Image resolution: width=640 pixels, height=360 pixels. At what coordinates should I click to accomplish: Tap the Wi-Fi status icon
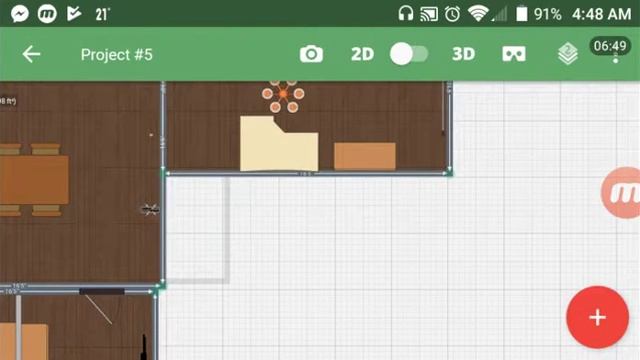(x=477, y=14)
